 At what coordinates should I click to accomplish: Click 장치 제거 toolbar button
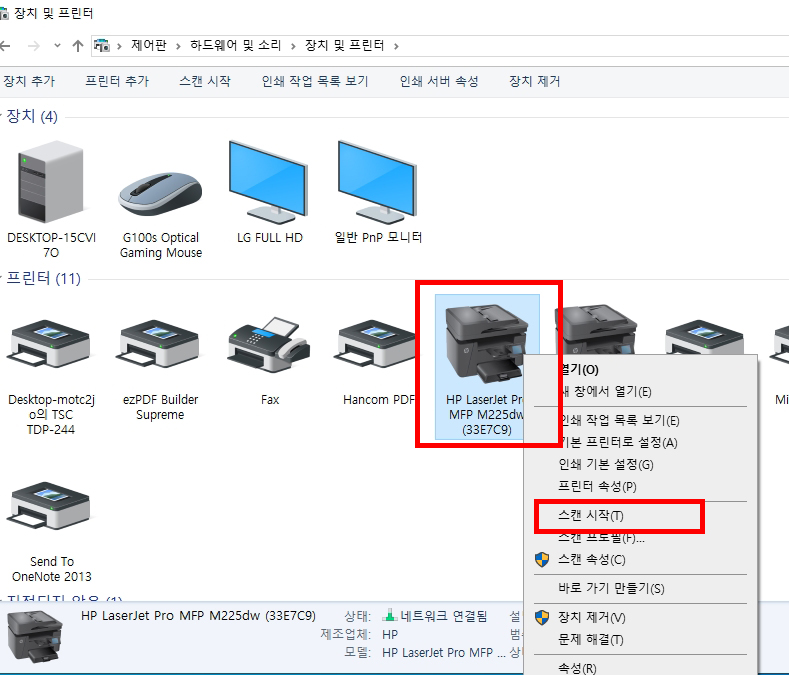[535, 81]
